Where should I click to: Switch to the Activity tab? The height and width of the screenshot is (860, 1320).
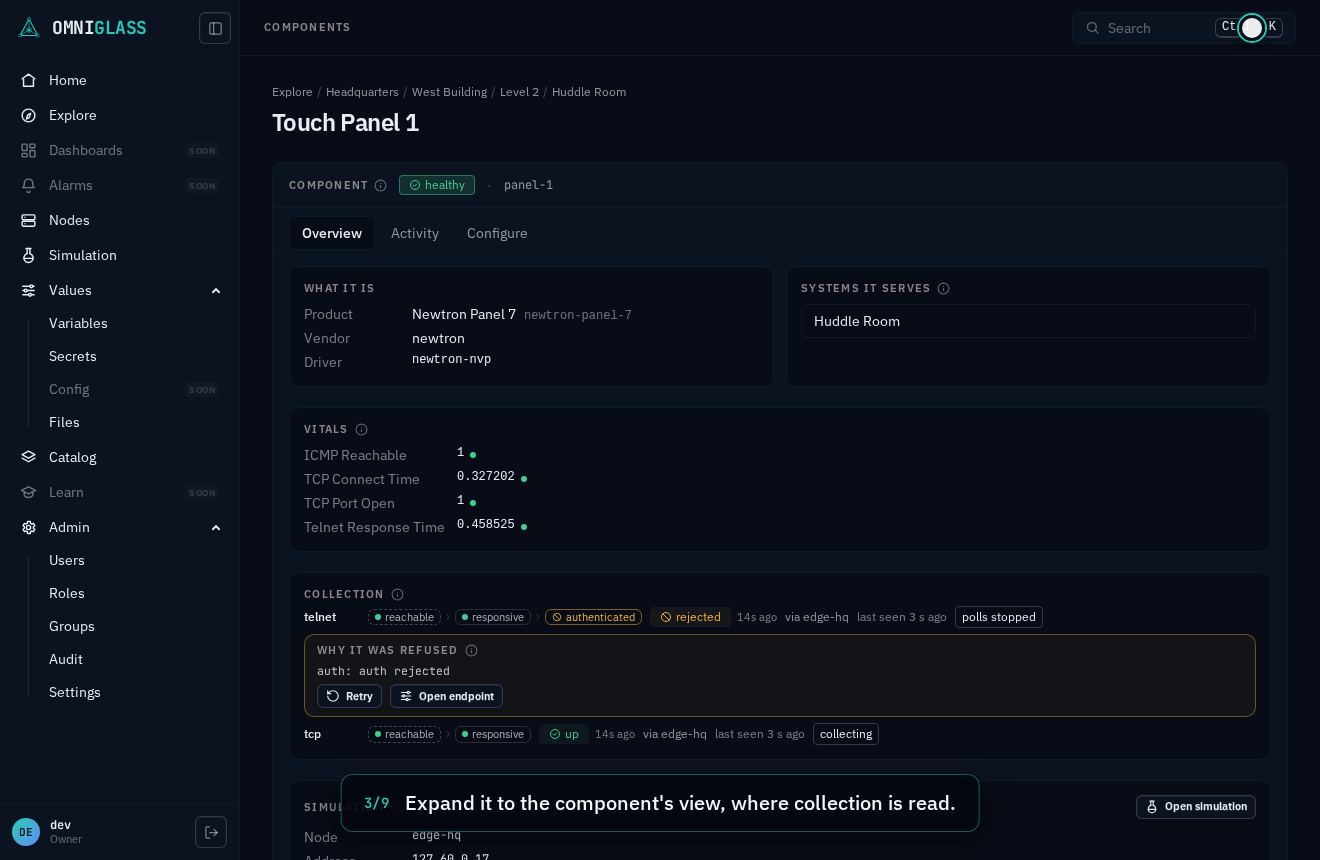point(415,233)
